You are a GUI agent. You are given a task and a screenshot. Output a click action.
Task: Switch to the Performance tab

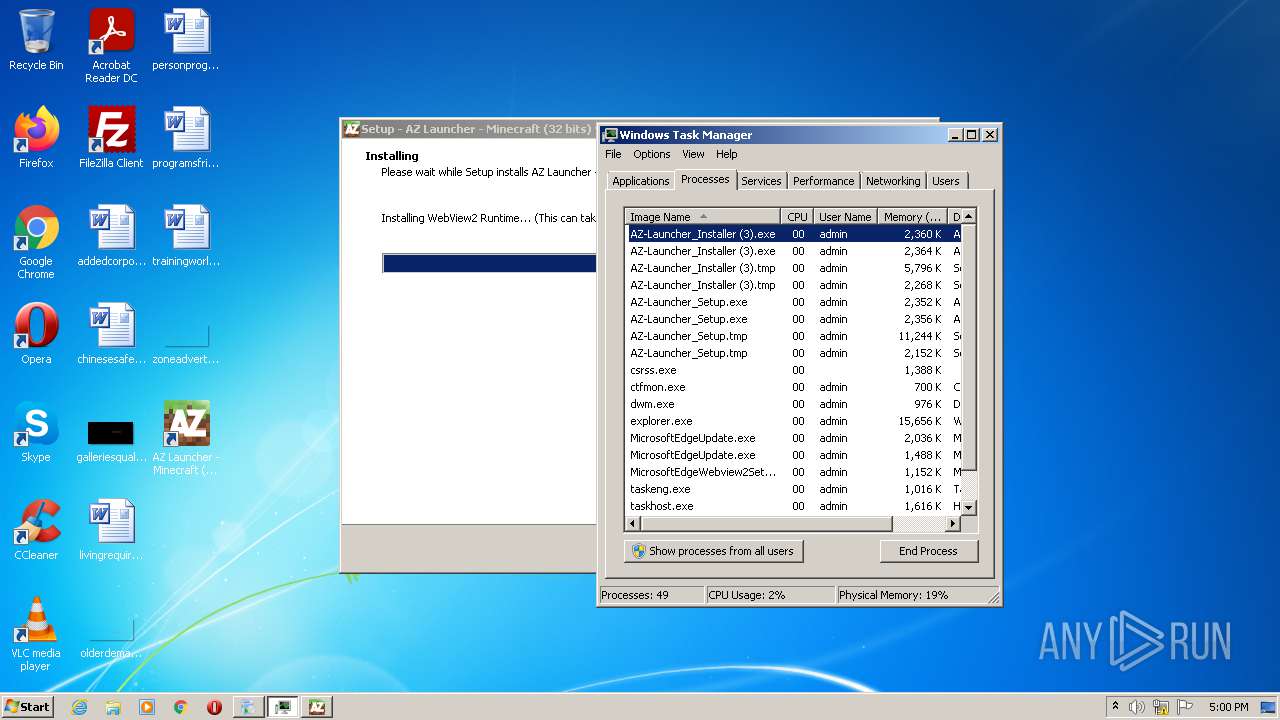pos(823,181)
